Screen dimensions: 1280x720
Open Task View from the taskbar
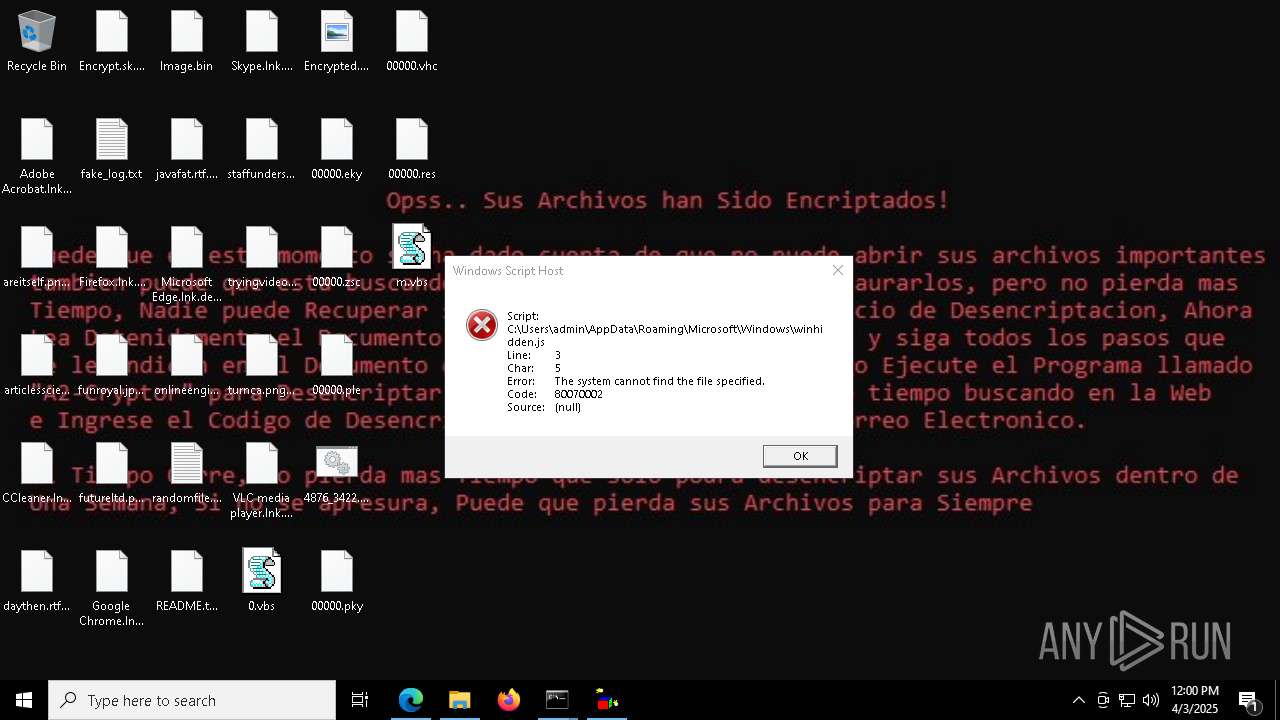point(360,700)
